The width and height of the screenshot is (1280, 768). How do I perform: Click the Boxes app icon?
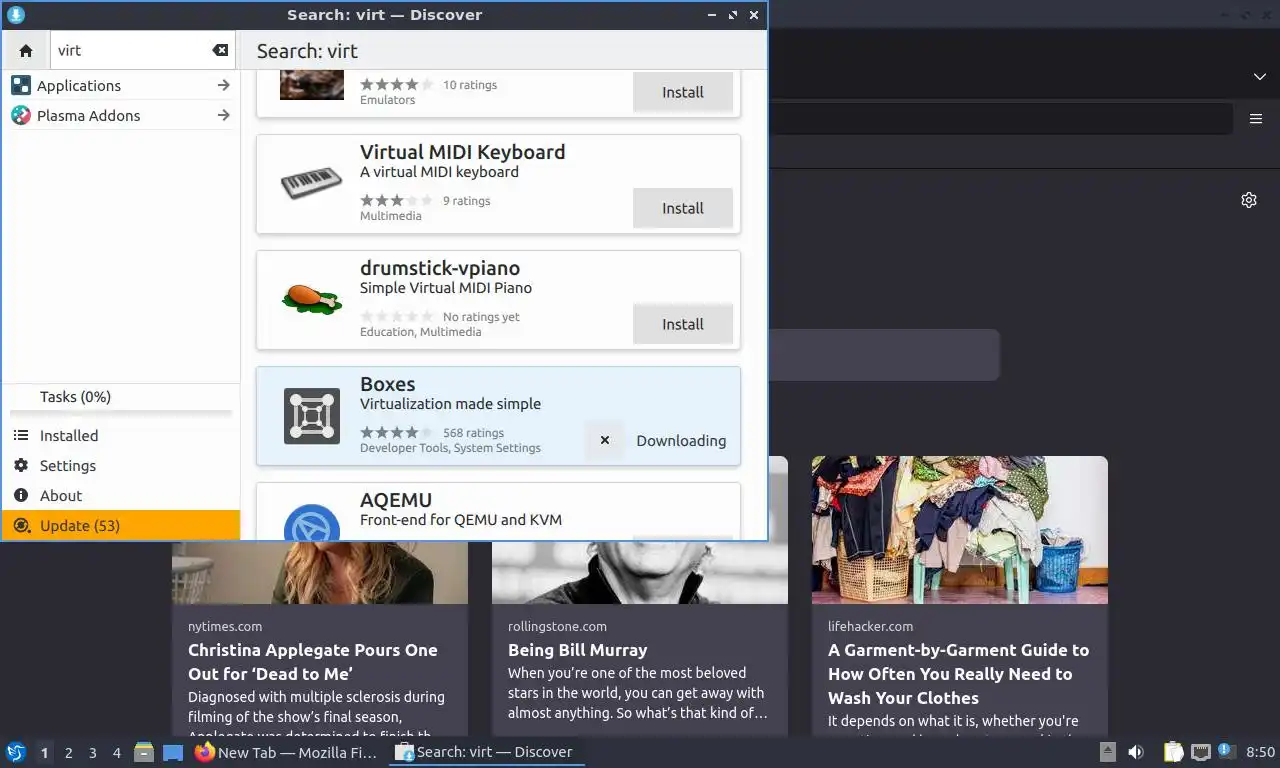312,416
